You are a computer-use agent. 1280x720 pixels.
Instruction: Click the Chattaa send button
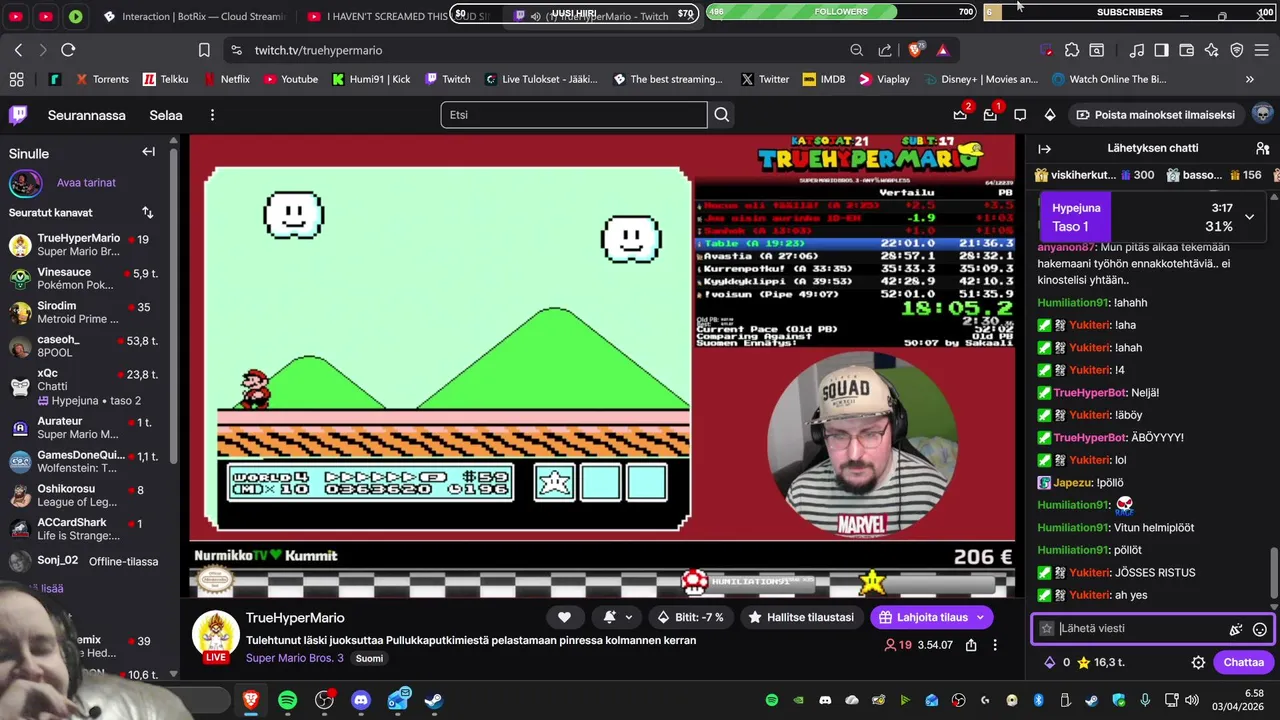pyautogui.click(x=1243, y=662)
